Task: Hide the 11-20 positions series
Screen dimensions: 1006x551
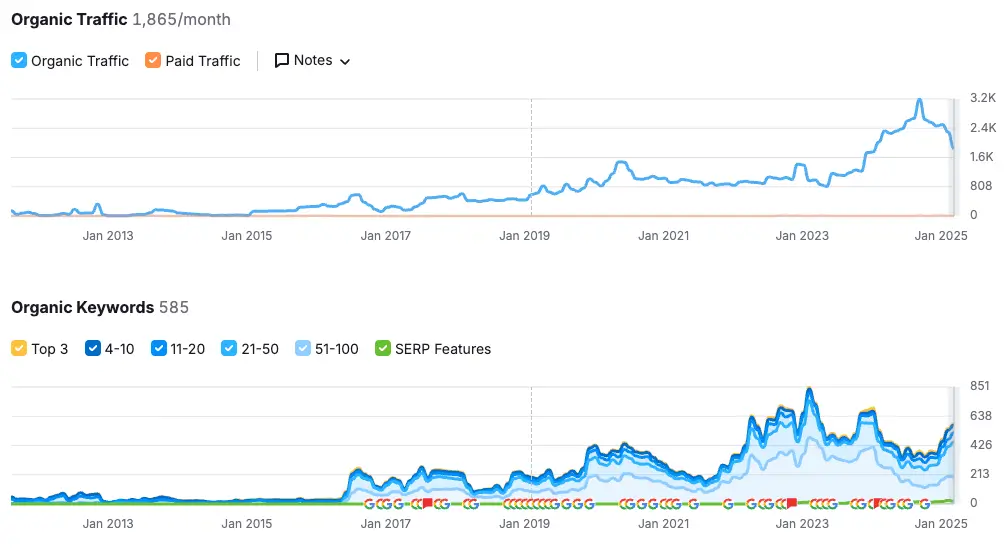Action: pos(158,349)
